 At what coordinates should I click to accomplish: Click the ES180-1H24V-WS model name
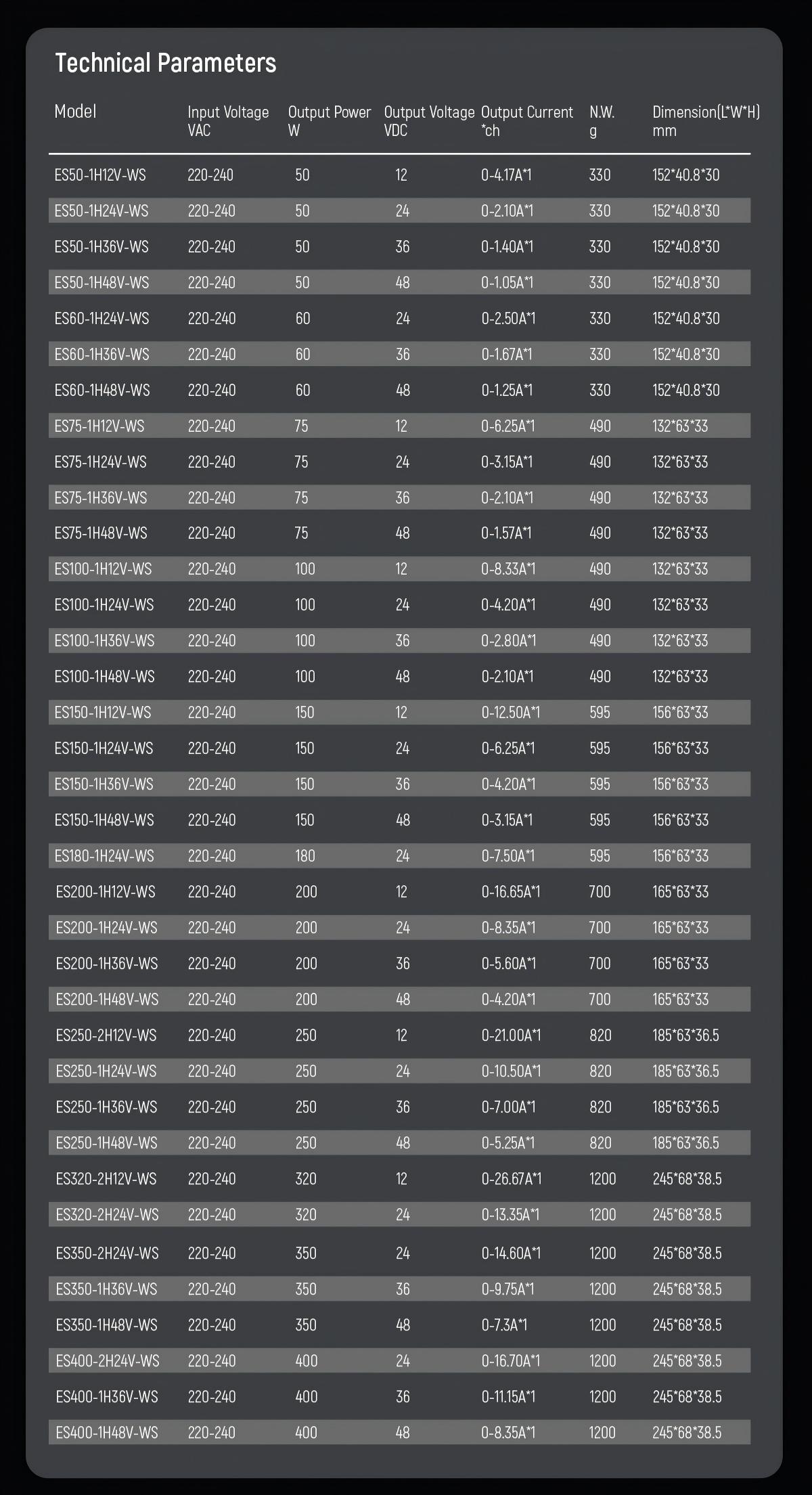pyautogui.click(x=104, y=856)
